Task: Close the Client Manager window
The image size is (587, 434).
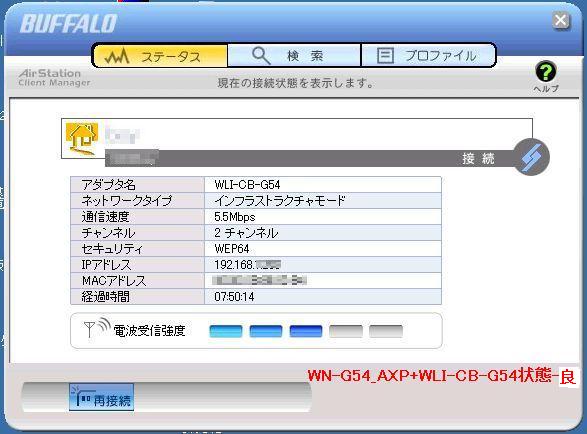Action: tap(561, 20)
